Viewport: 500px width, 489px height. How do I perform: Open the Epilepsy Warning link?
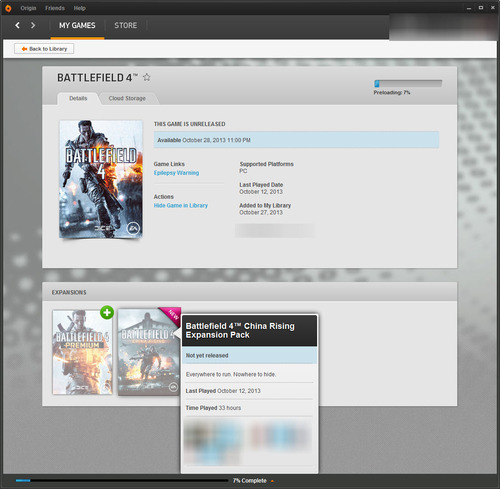[x=176, y=173]
